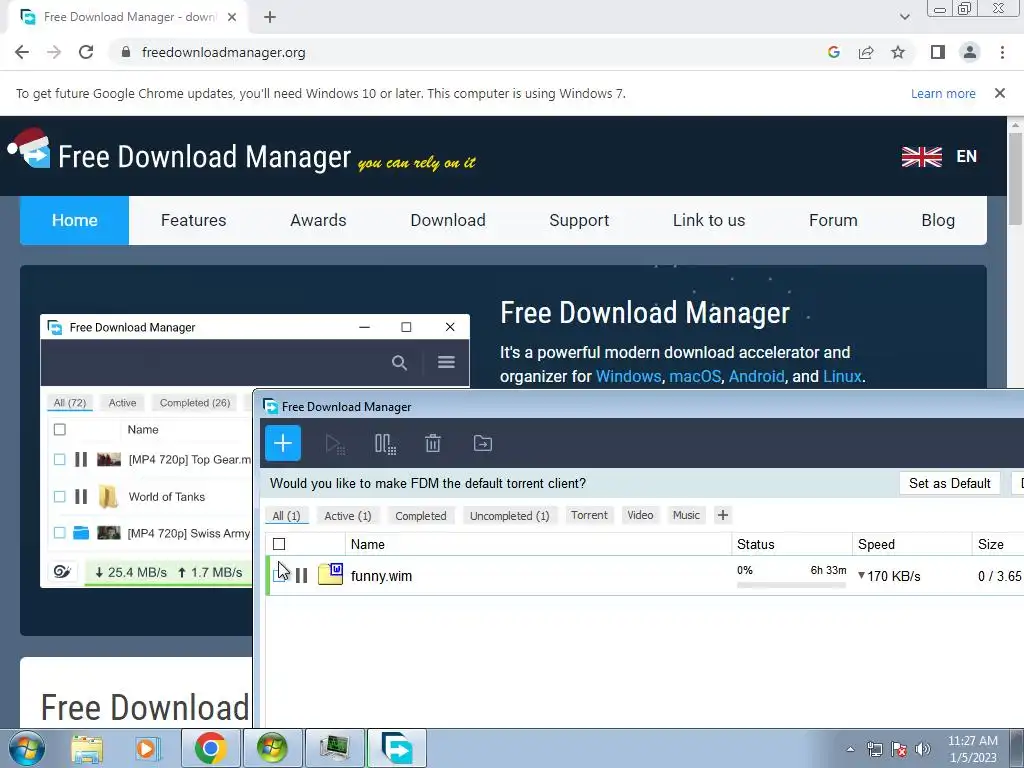Click the trash delete icon in FDM toolbar
Image resolution: width=1024 pixels, height=768 pixels.
[433, 443]
